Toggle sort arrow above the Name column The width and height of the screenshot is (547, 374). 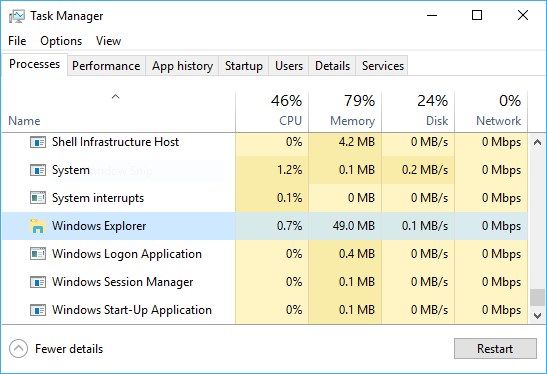(115, 97)
